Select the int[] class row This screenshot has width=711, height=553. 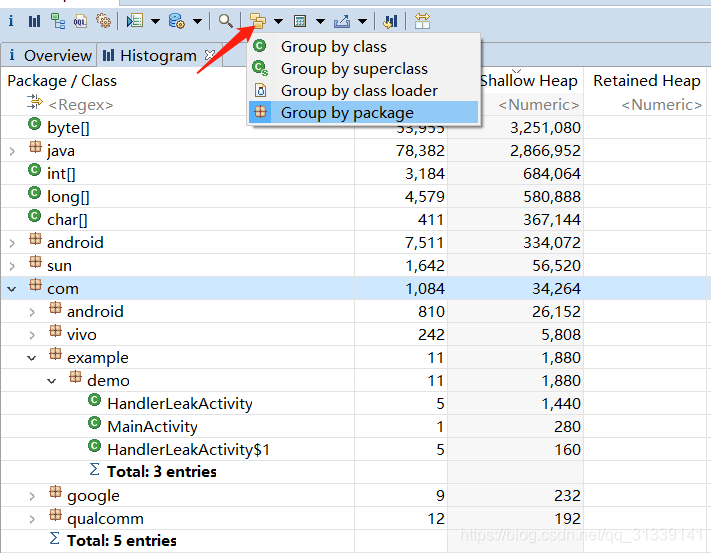(x=61, y=174)
